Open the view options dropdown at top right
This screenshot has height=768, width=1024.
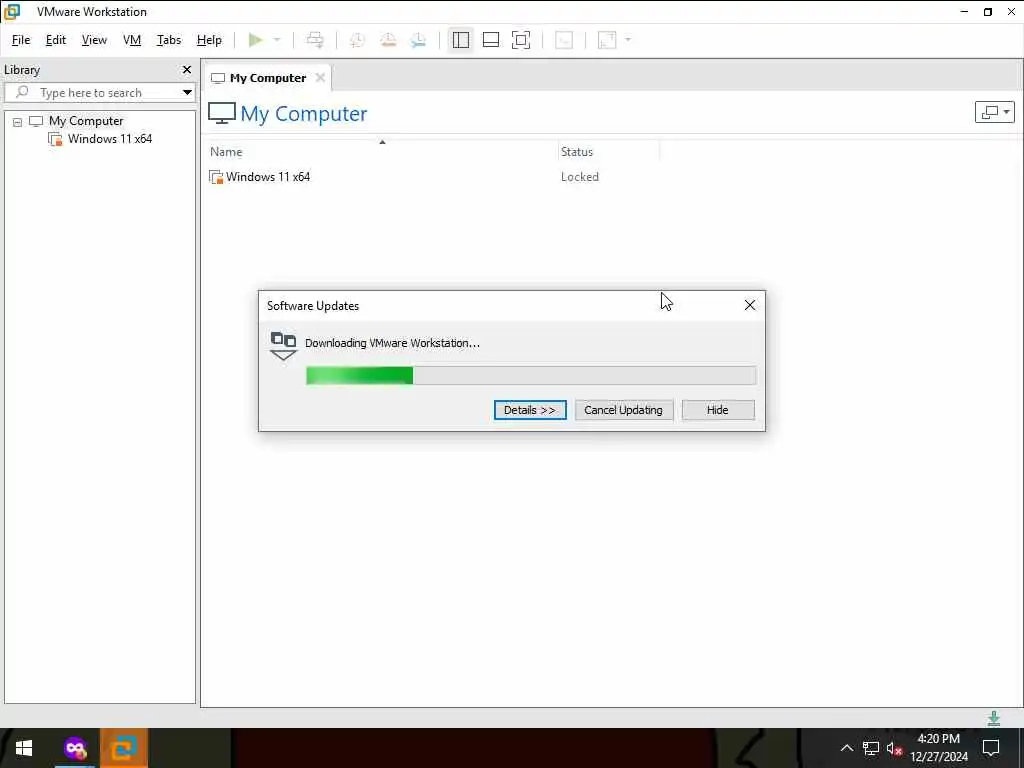coord(995,112)
